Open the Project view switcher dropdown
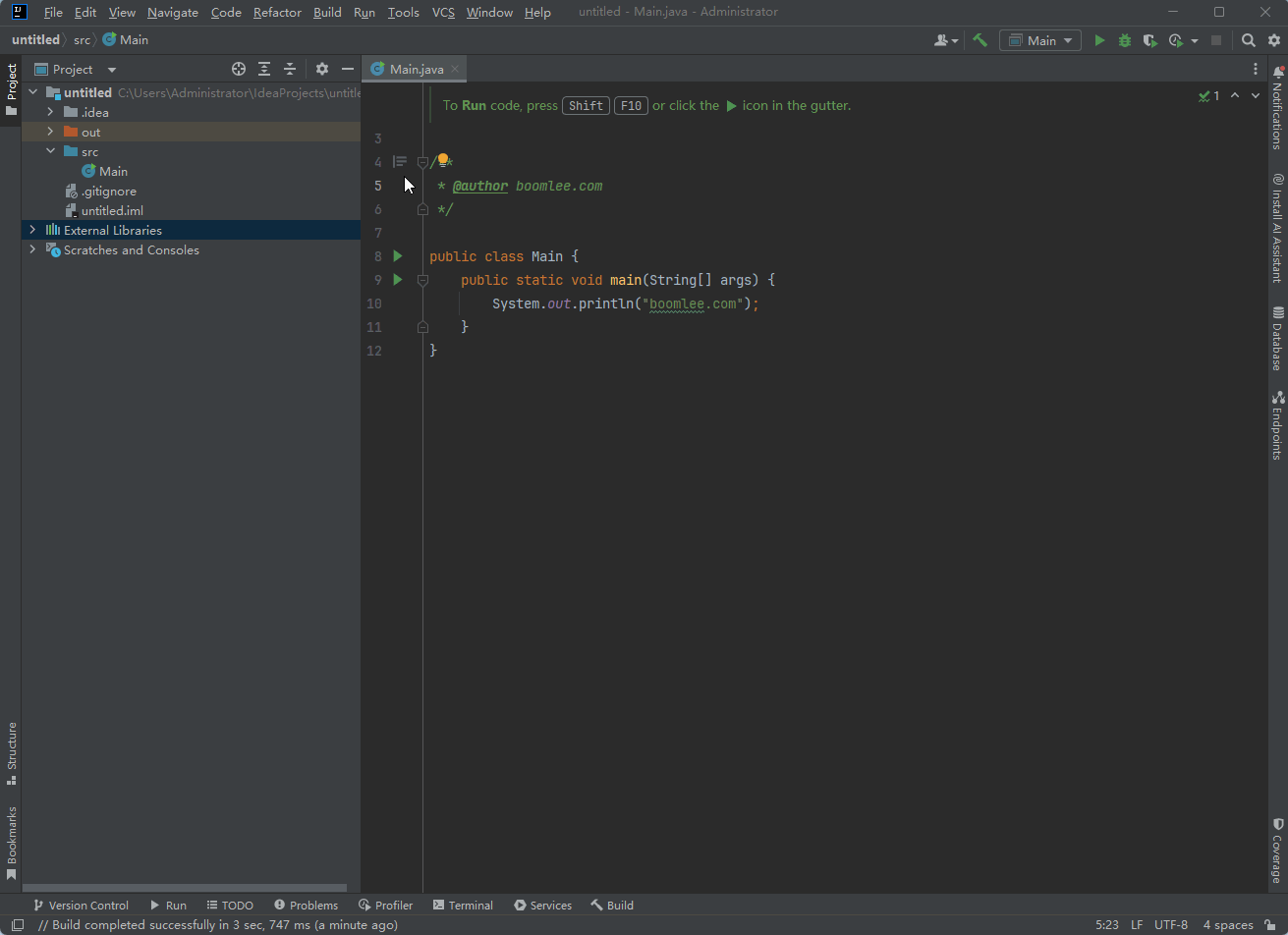The height and width of the screenshot is (935, 1288). tap(110, 69)
